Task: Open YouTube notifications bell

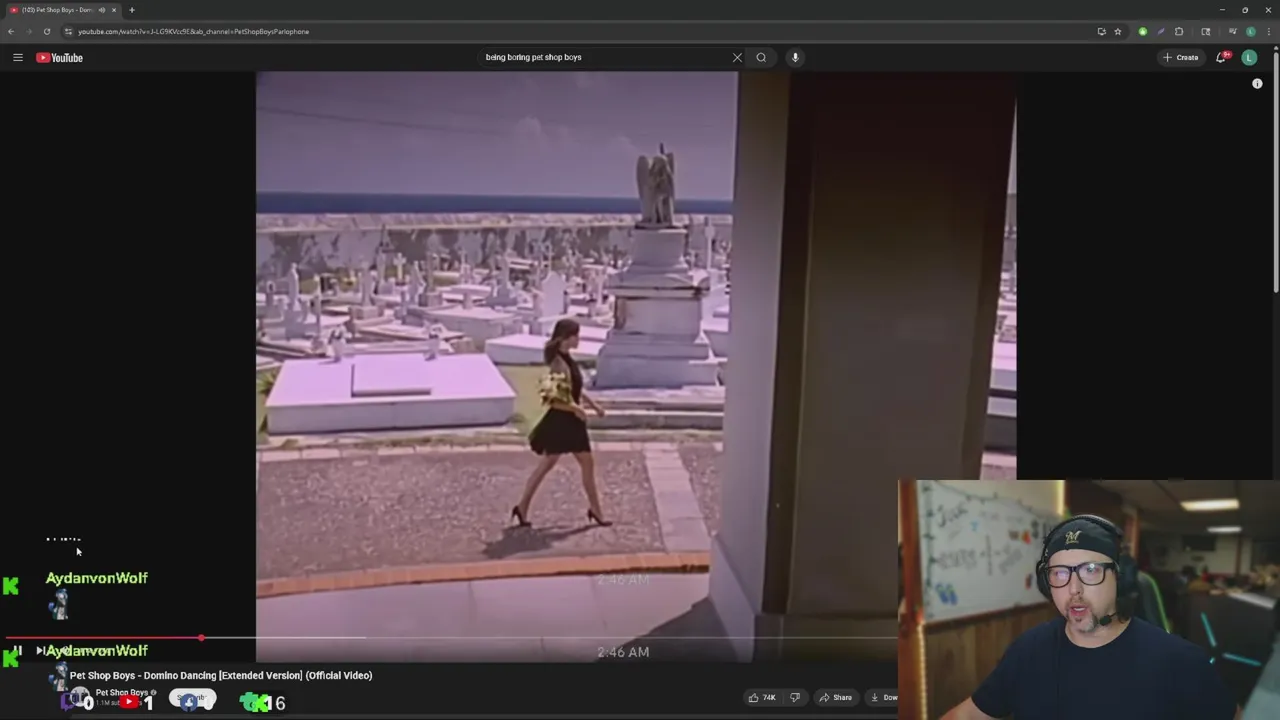Action: click(1222, 57)
